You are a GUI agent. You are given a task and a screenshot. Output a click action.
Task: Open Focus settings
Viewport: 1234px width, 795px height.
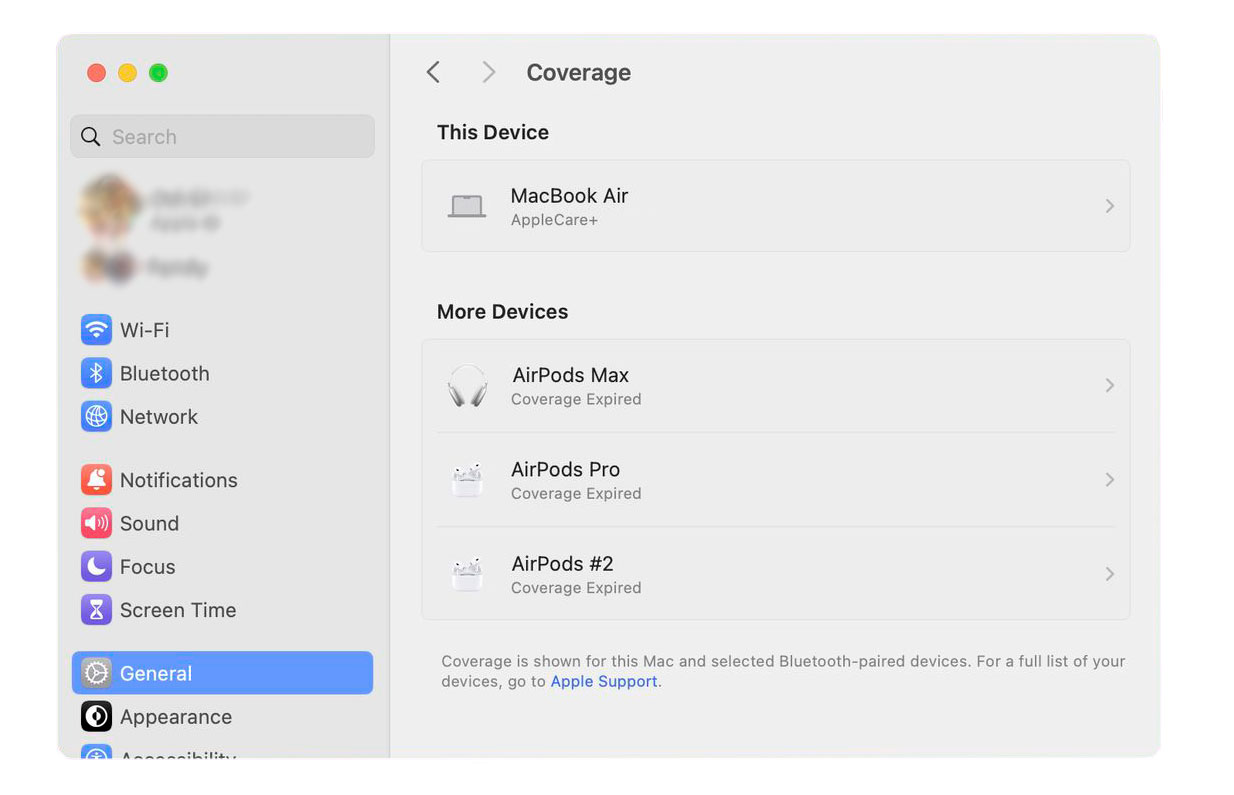[x=222, y=566]
